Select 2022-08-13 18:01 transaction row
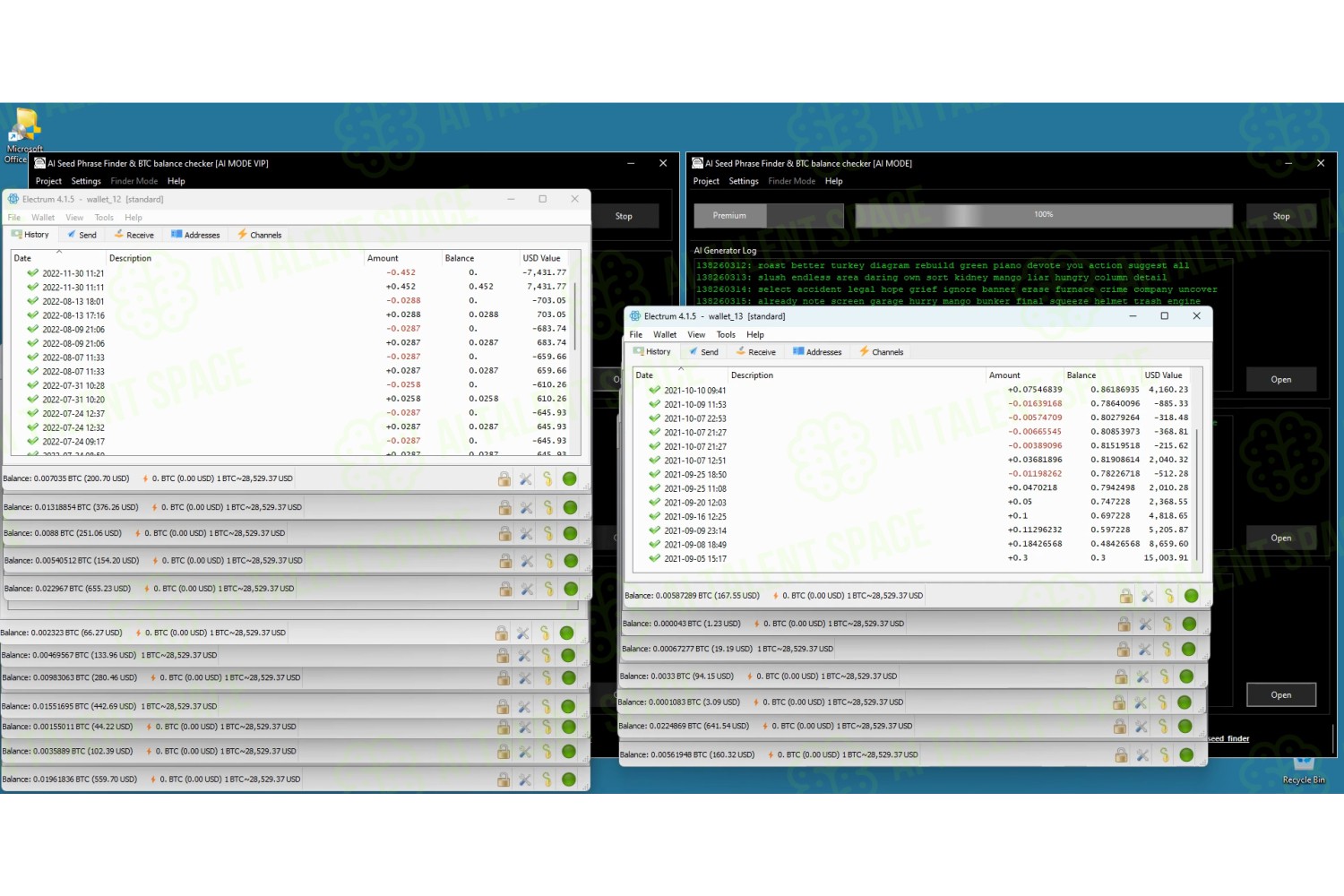This screenshot has height=896, width=1344. 290,301
